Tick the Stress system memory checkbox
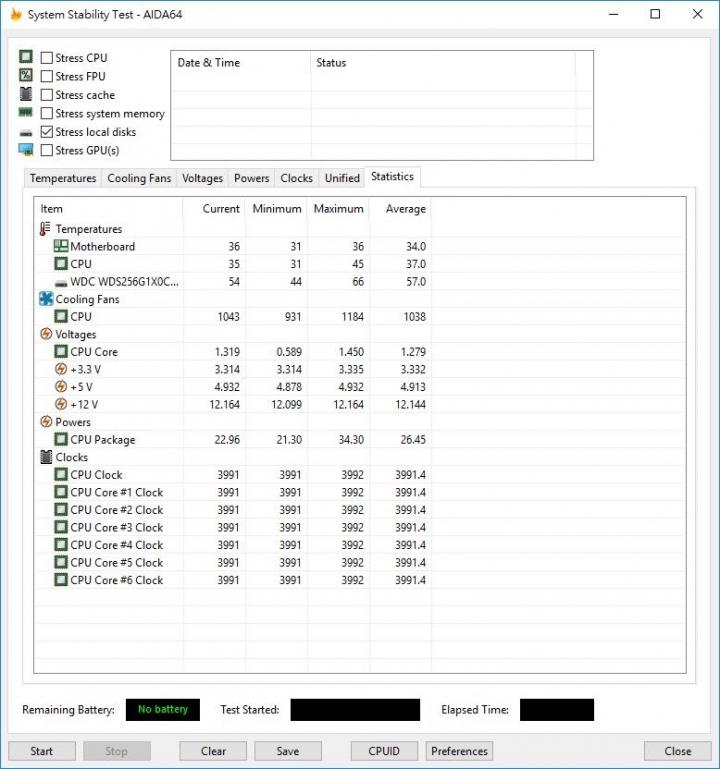The image size is (720, 769). point(47,113)
